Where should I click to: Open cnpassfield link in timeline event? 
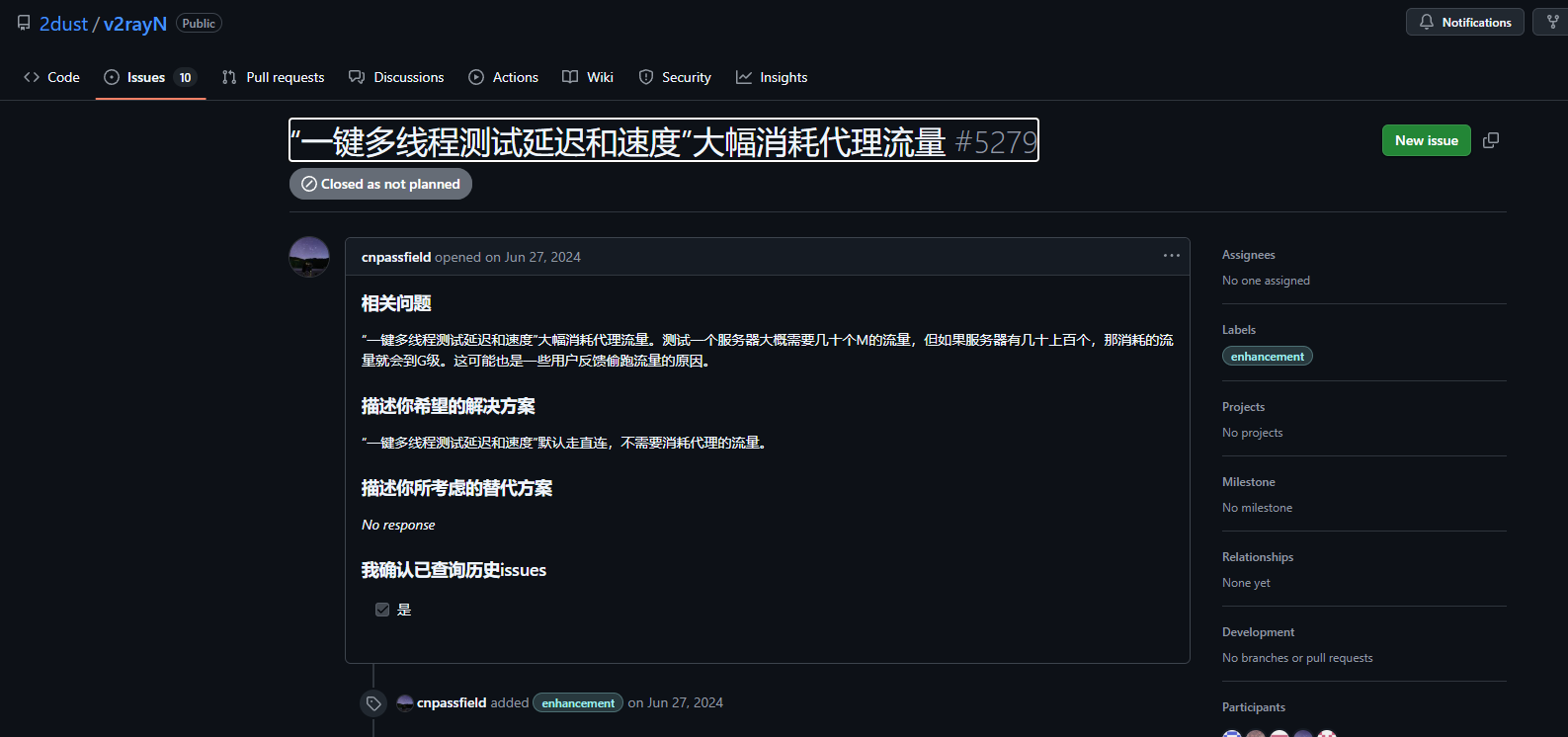click(452, 703)
